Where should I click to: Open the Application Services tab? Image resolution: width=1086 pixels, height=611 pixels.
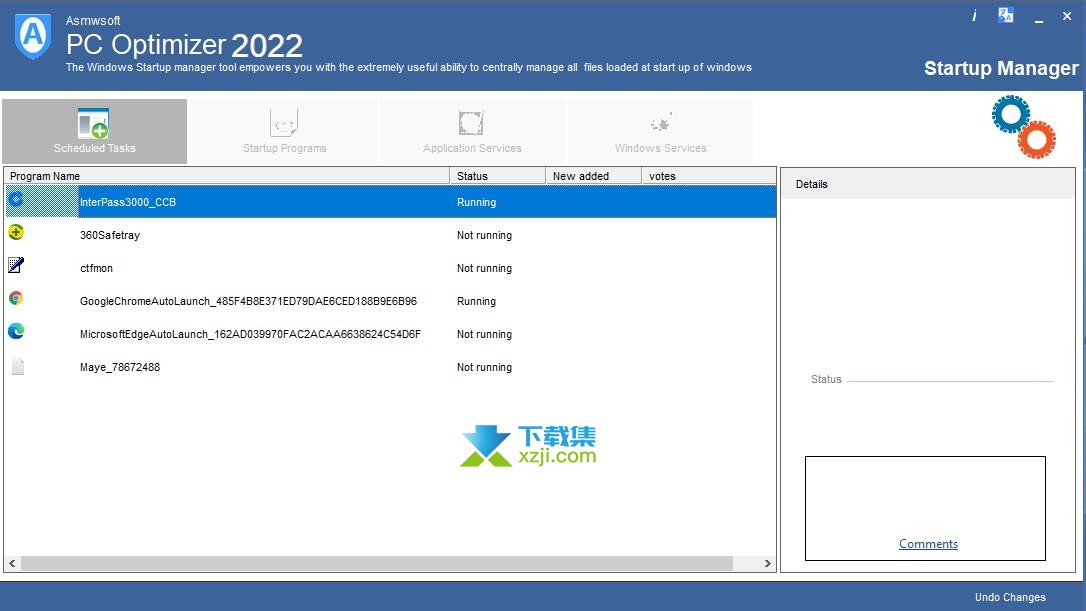coord(472,132)
